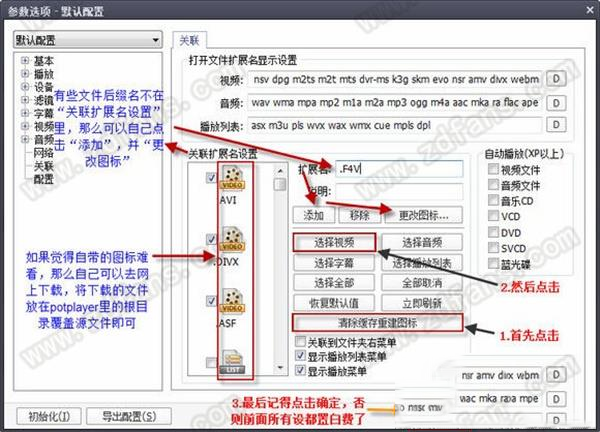Click the 清除缓存重建图标 button
The width and height of the screenshot is (600, 432).
[x=378, y=322]
